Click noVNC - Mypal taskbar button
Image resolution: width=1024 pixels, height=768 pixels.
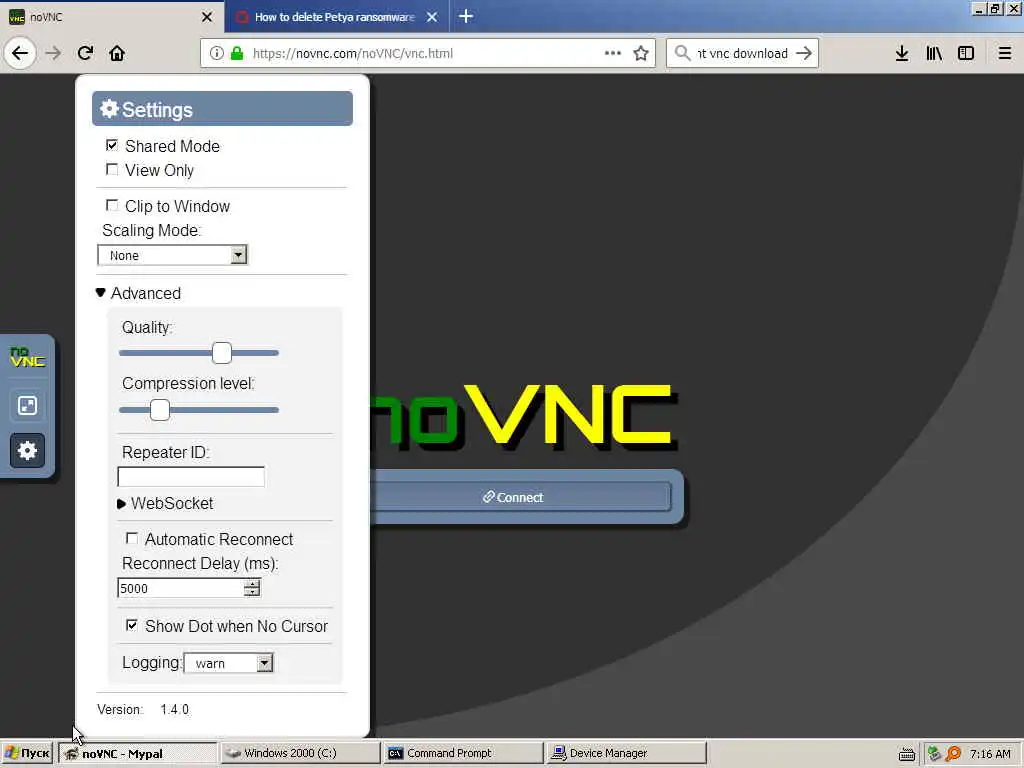[x=137, y=754]
